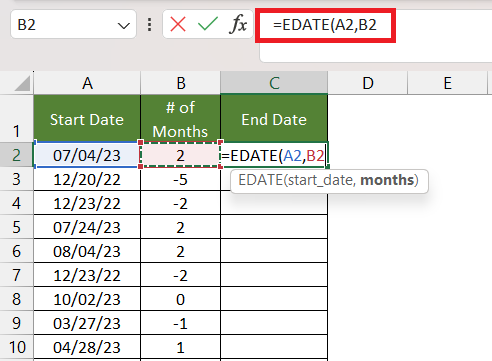The height and width of the screenshot is (361, 492).
Task: Click formula bar text =EDATE(A2,B2
Action: [x=325, y=25]
